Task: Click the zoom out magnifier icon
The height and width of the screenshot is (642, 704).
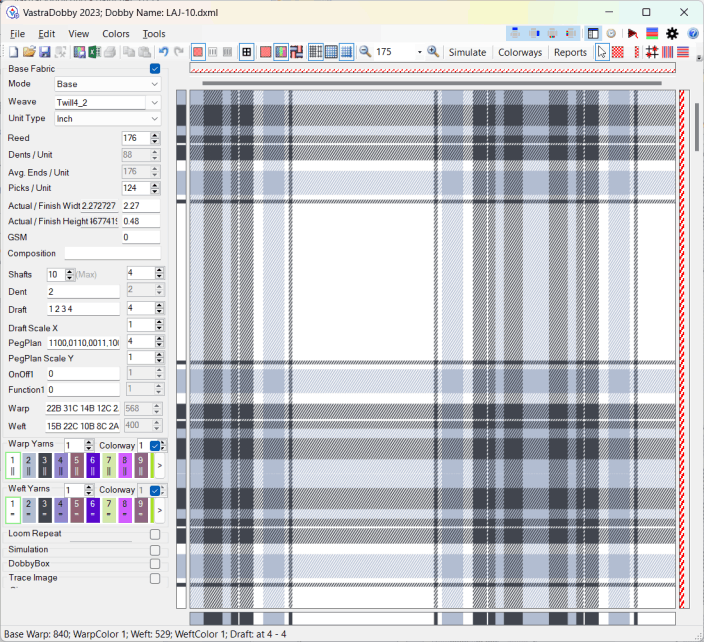Action: pos(365,52)
